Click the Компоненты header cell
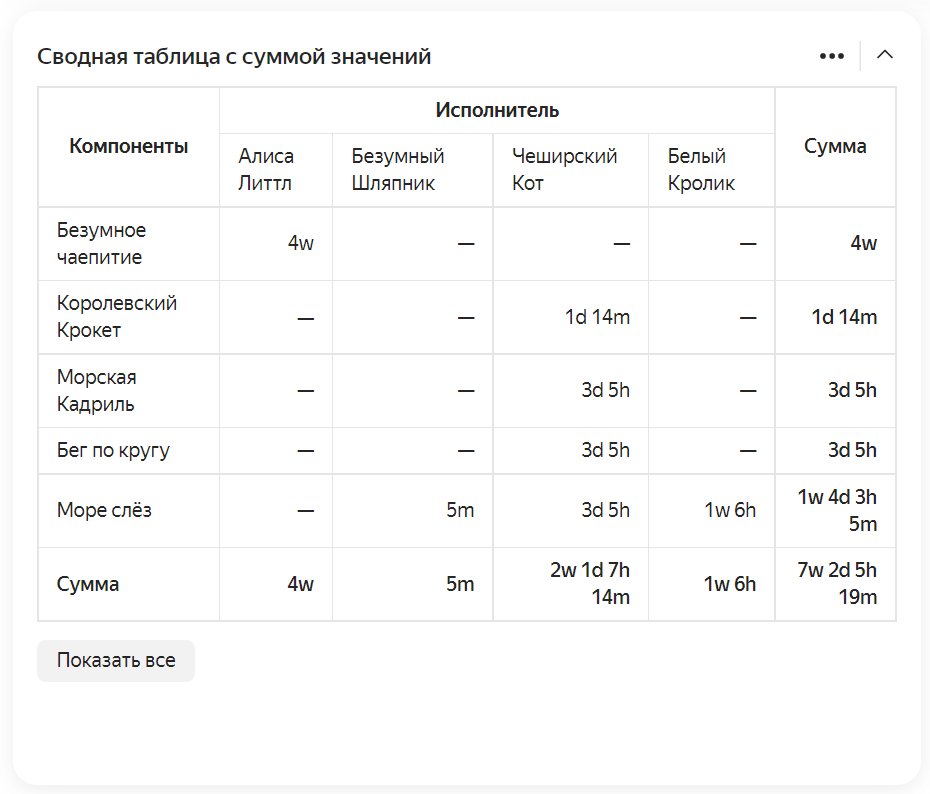 pyautogui.click(x=129, y=147)
